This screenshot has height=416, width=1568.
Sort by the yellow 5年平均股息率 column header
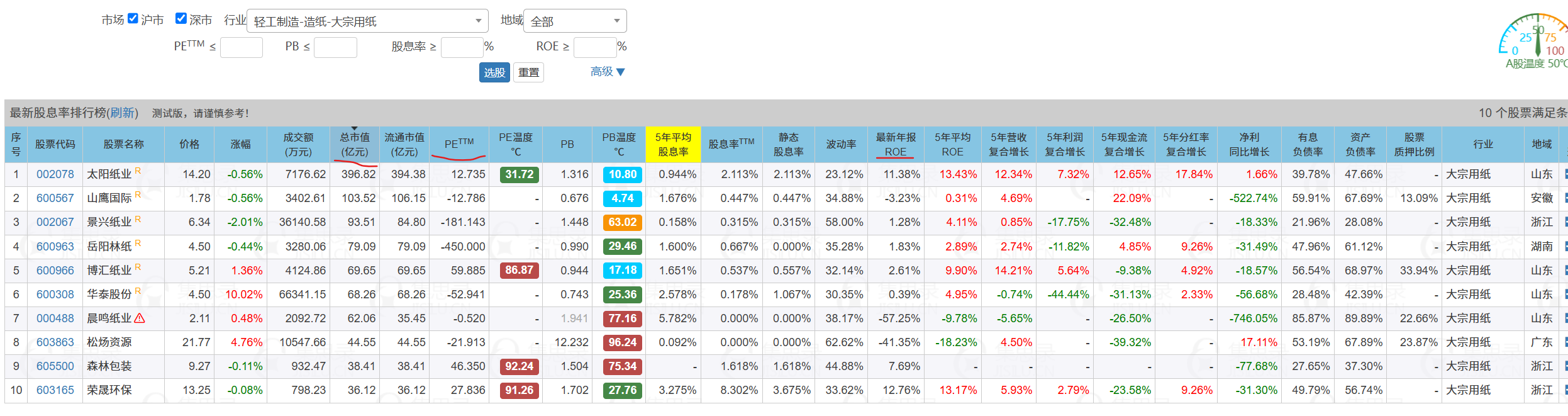(x=672, y=145)
